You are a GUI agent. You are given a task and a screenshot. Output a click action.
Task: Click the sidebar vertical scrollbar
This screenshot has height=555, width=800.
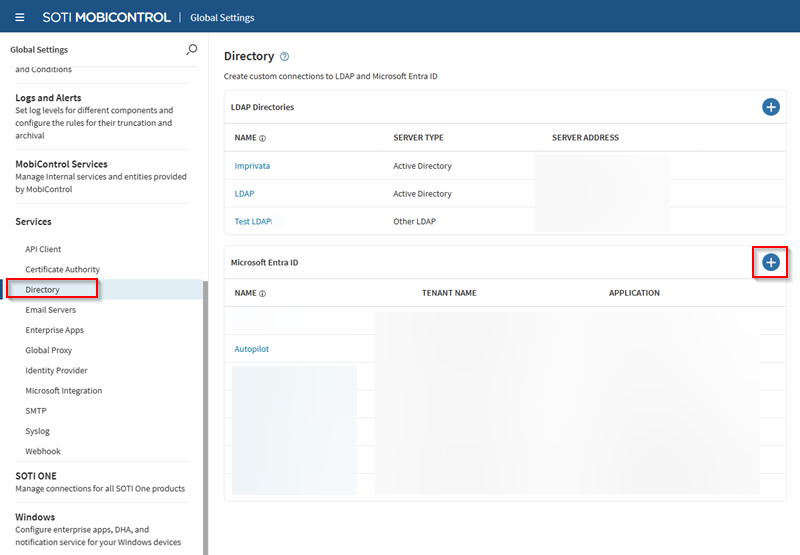pos(206,417)
